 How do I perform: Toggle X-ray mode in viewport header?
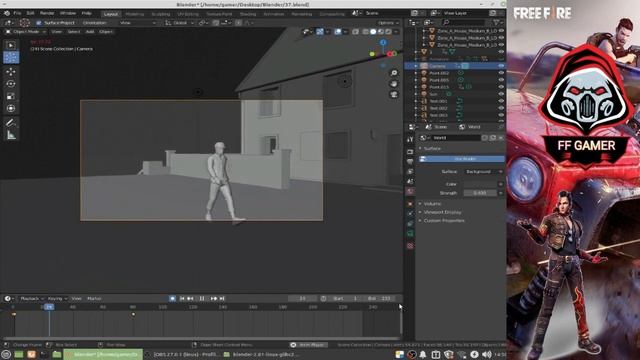pos(356,32)
